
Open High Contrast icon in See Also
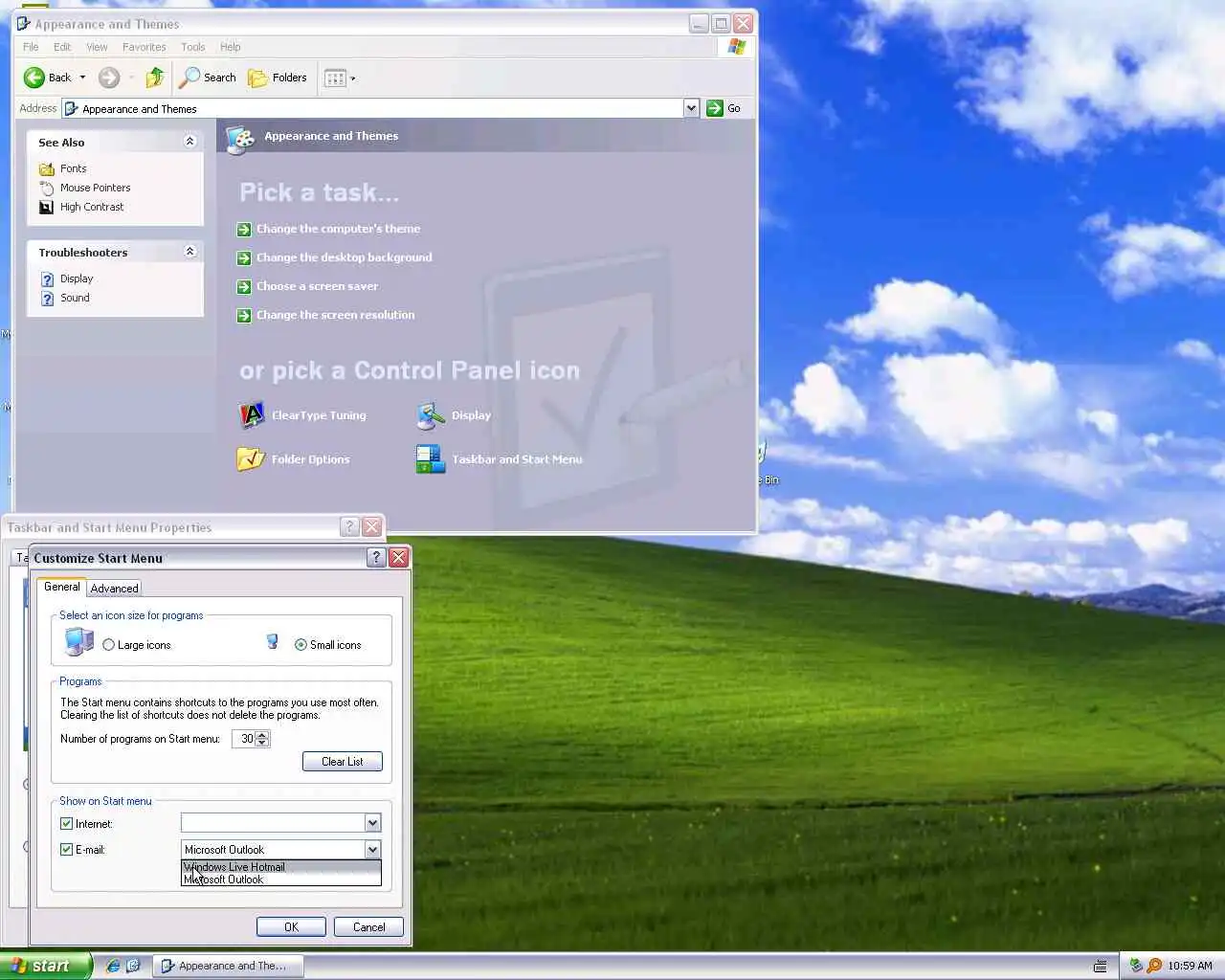click(x=46, y=207)
